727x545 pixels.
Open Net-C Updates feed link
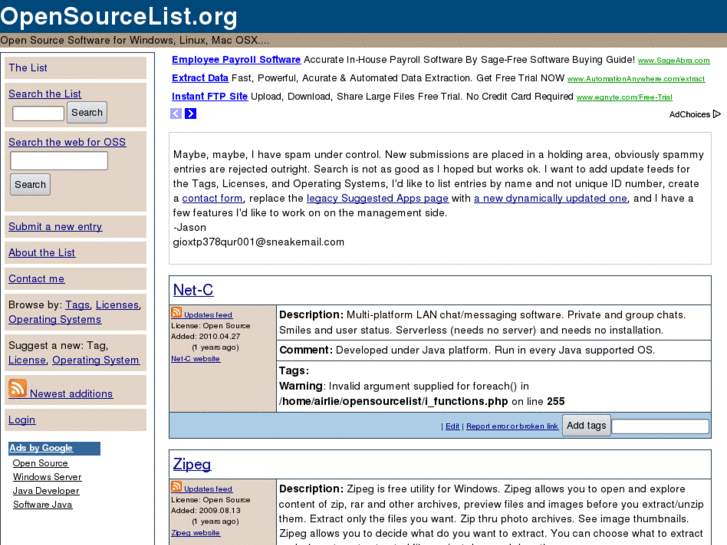coord(208,315)
